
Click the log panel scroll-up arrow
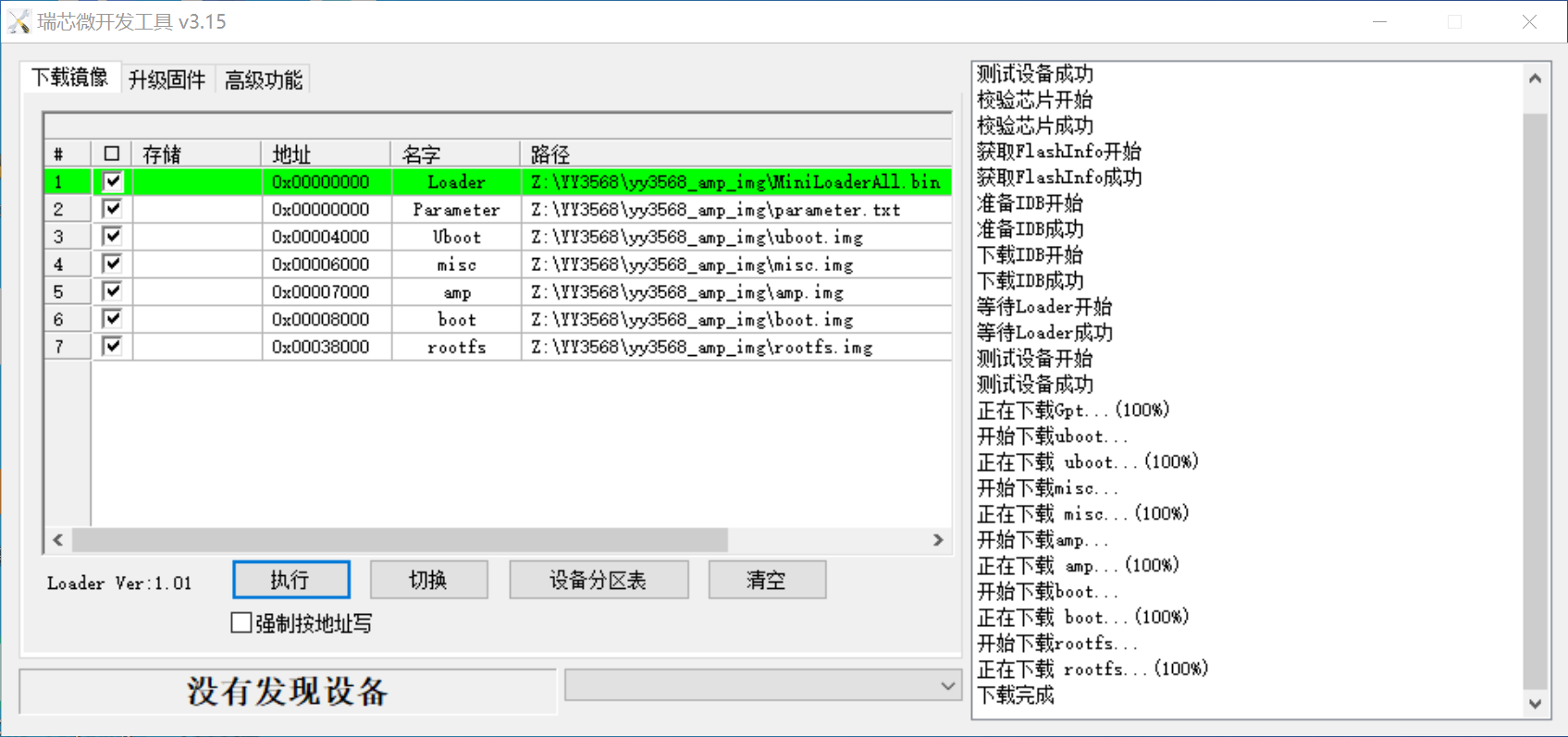pyautogui.click(x=1535, y=79)
